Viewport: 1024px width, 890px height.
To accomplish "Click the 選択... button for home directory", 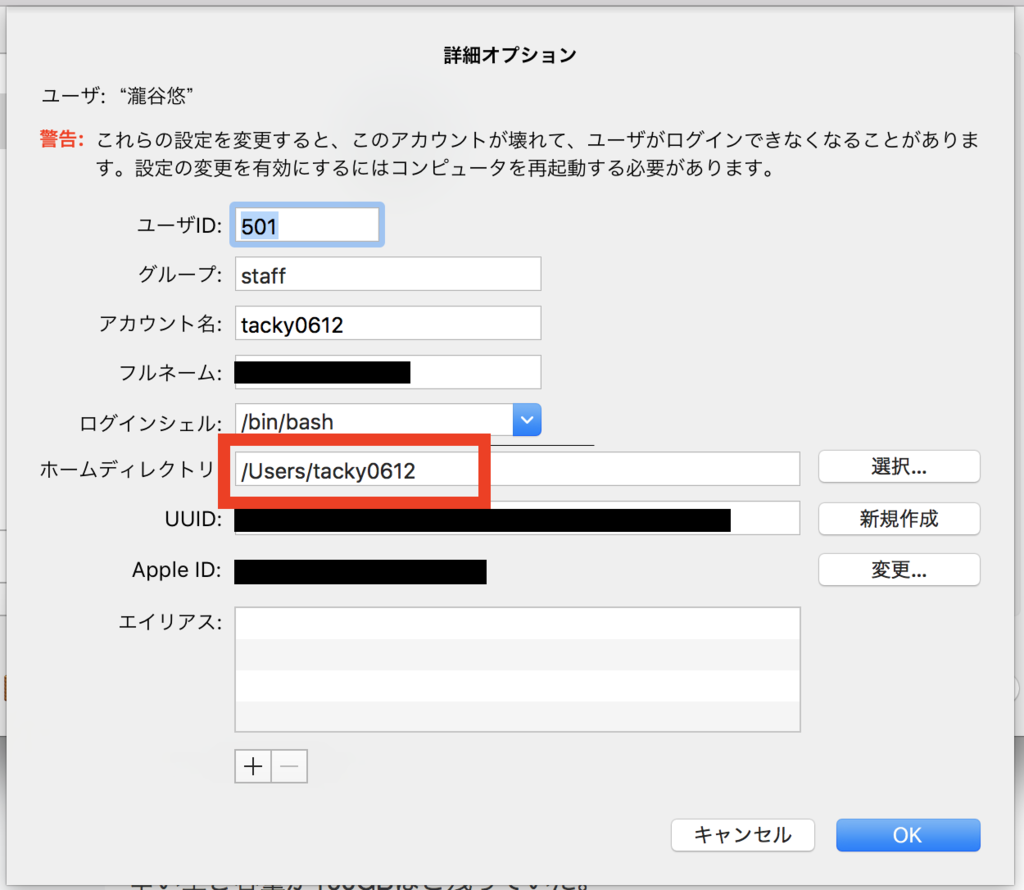I will pyautogui.click(x=899, y=466).
